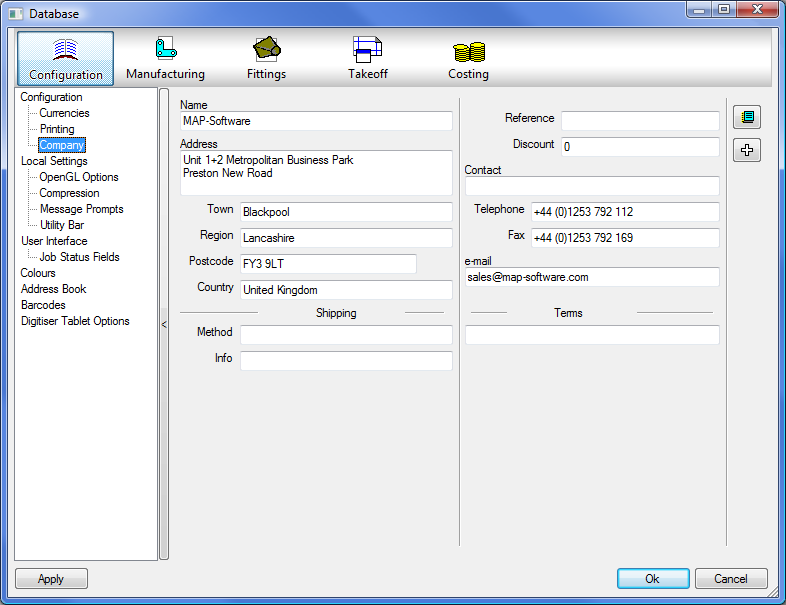Screen dimensions: 786x605
Task: Open OpenGL Options tree item
Action: 79,177
